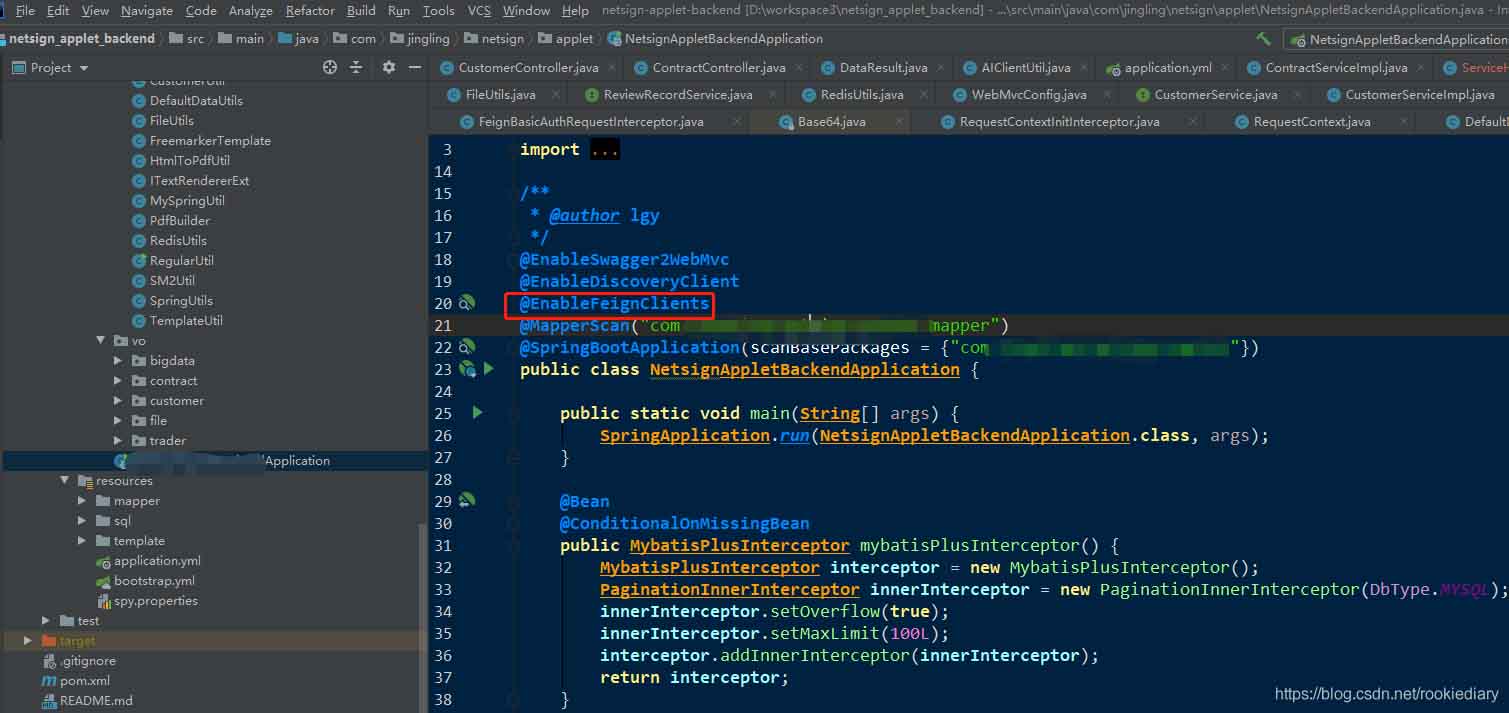Switch to the RedisUtils.java tab
The image size is (1509, 713).
click(861, 95)
